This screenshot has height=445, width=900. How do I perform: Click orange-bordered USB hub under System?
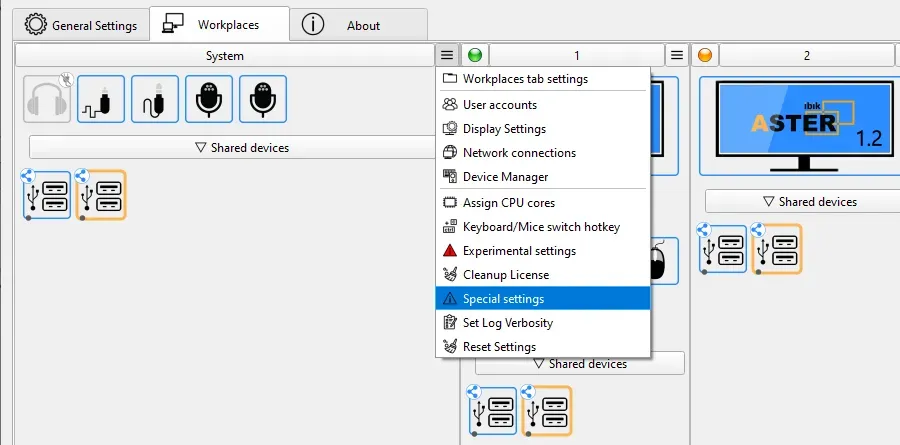point(101,195)
